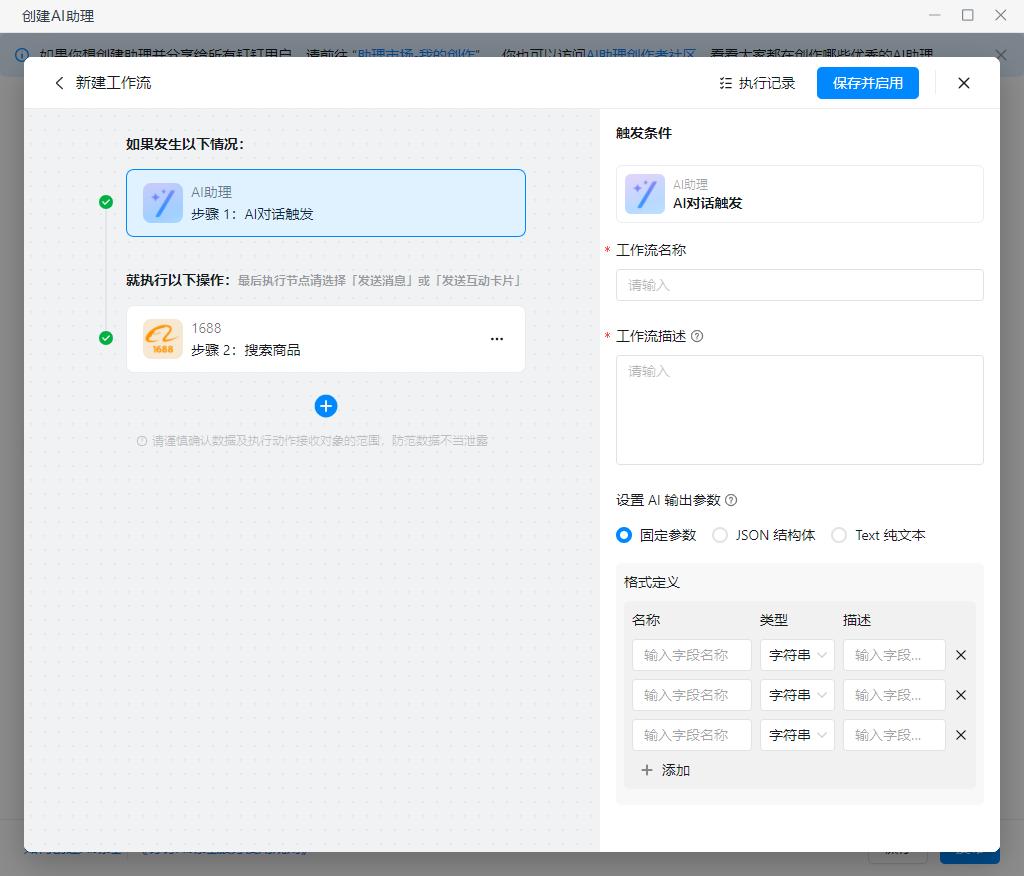
Task: Select the AI对话触发 step 1 card
Action: (x=326, y=203)
